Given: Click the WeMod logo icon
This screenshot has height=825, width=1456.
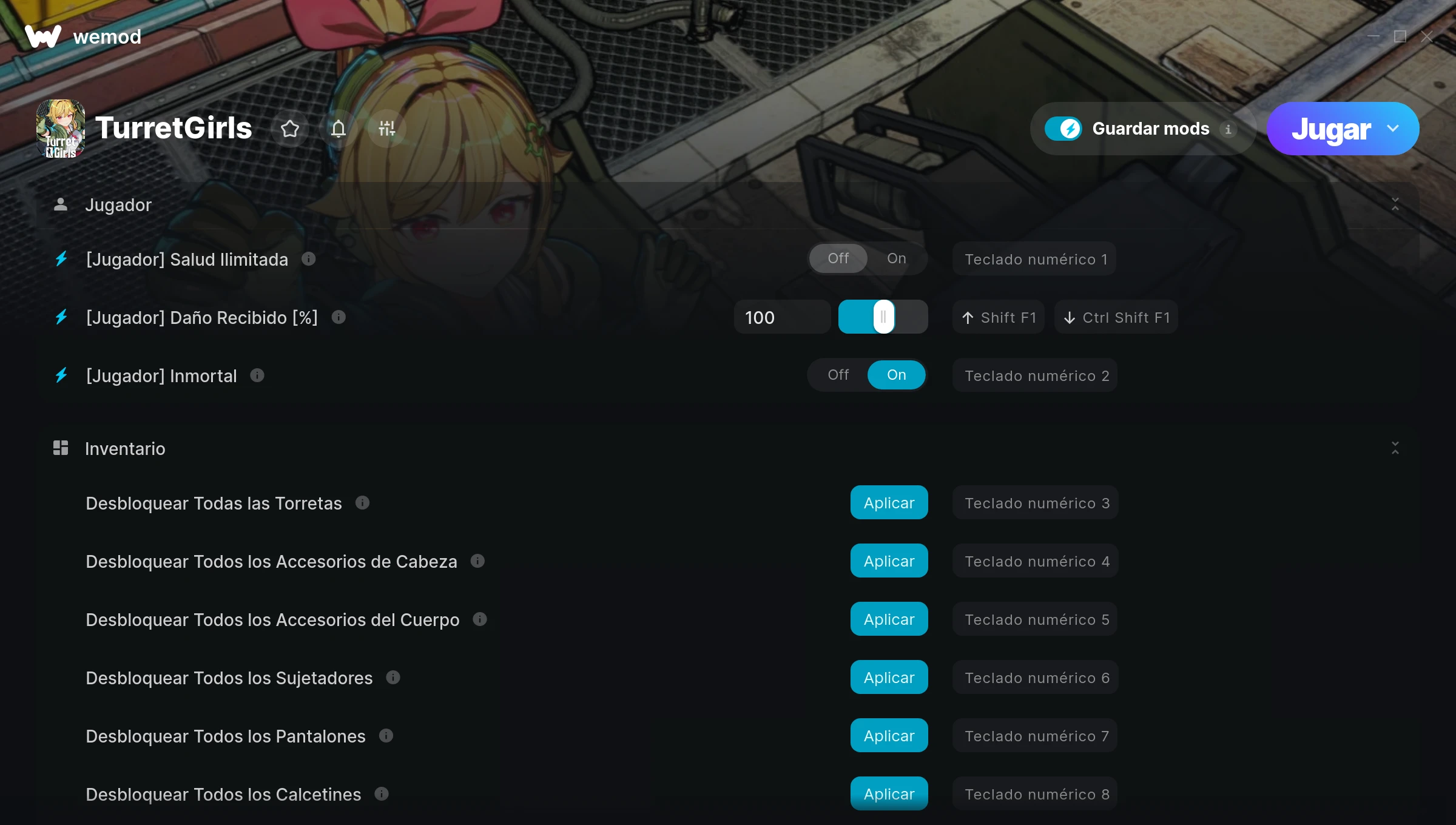Looking at the screenshot, I should coord(42,36).
